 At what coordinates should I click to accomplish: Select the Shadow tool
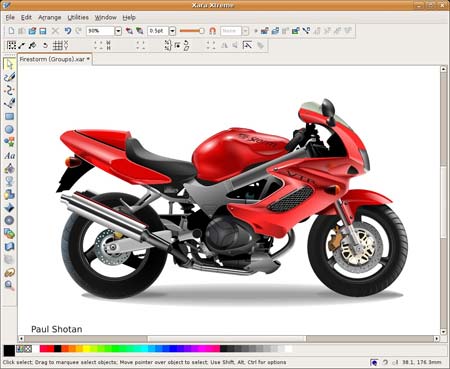(9, 194)
